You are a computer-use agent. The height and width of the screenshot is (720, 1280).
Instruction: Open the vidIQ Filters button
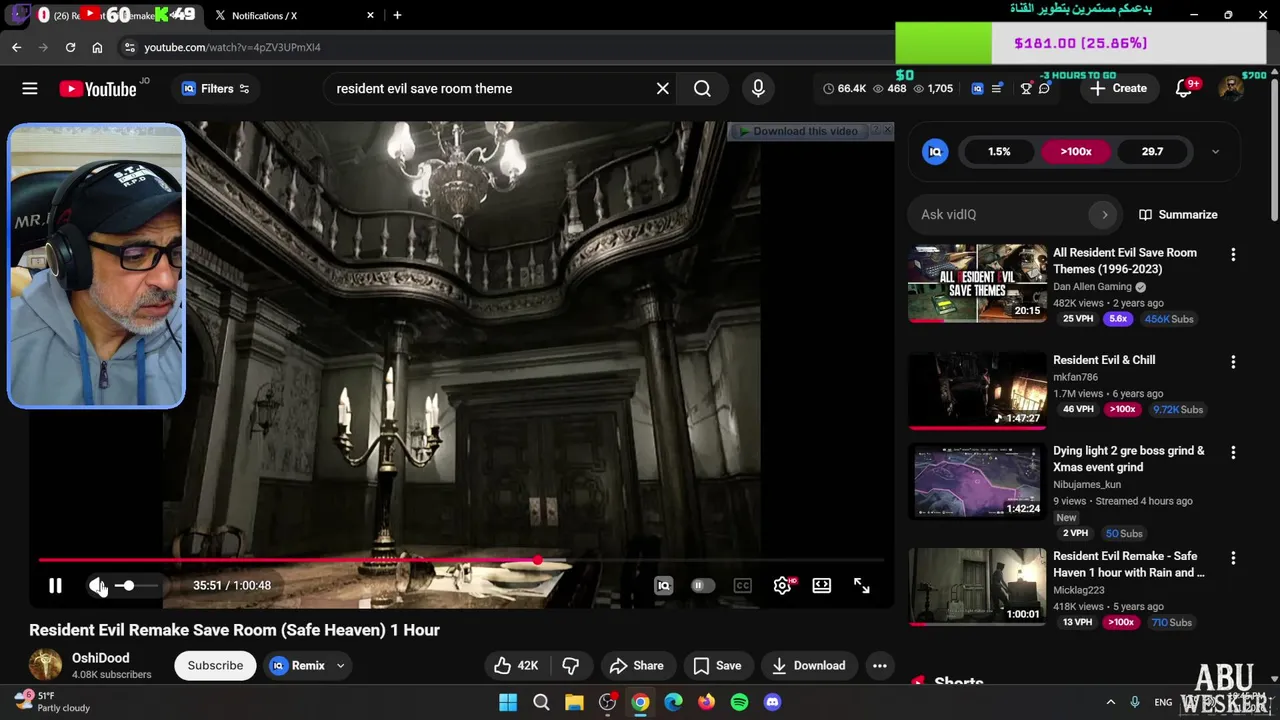215,88
